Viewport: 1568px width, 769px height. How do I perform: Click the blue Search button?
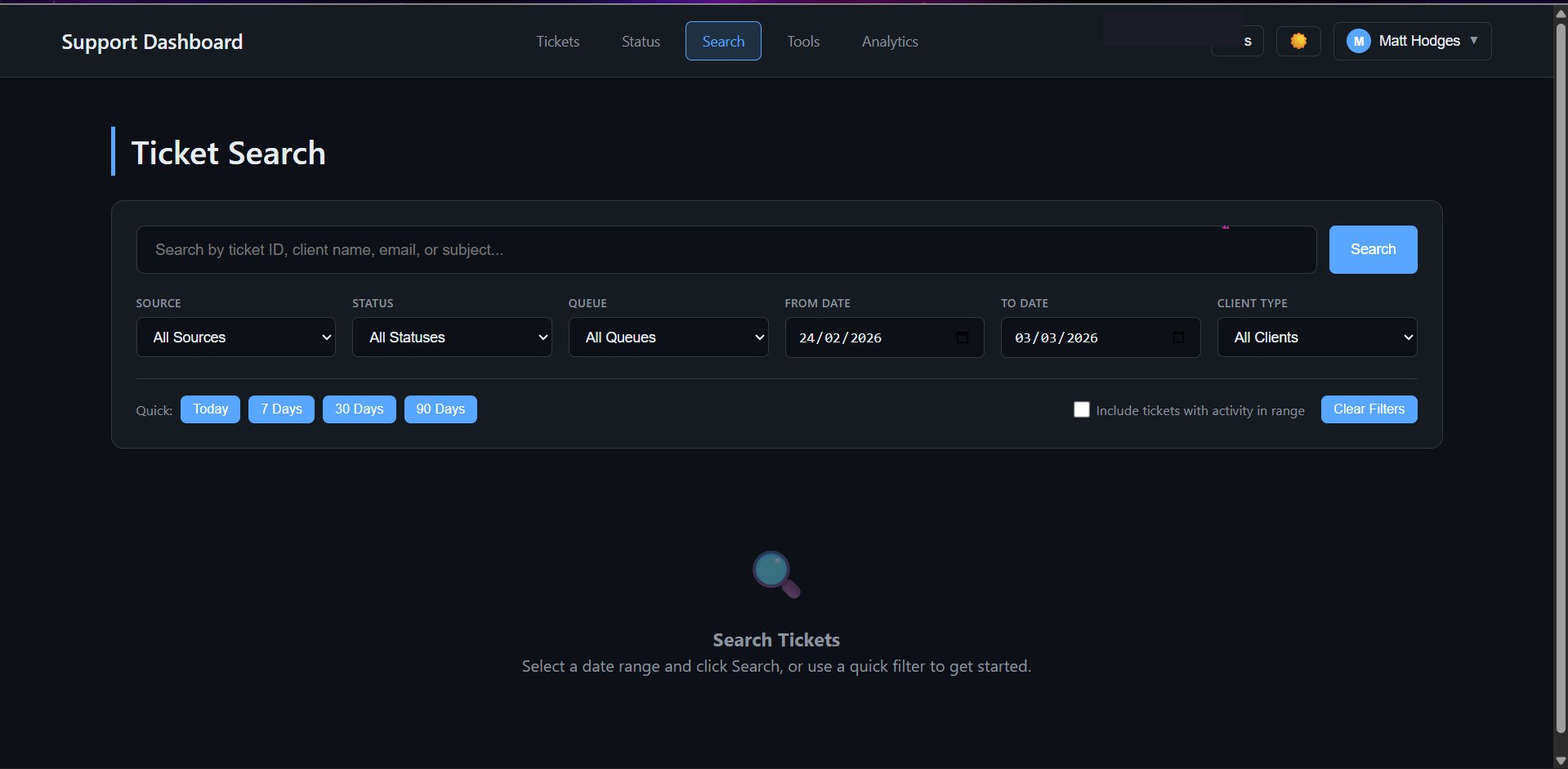(1372, 249)
